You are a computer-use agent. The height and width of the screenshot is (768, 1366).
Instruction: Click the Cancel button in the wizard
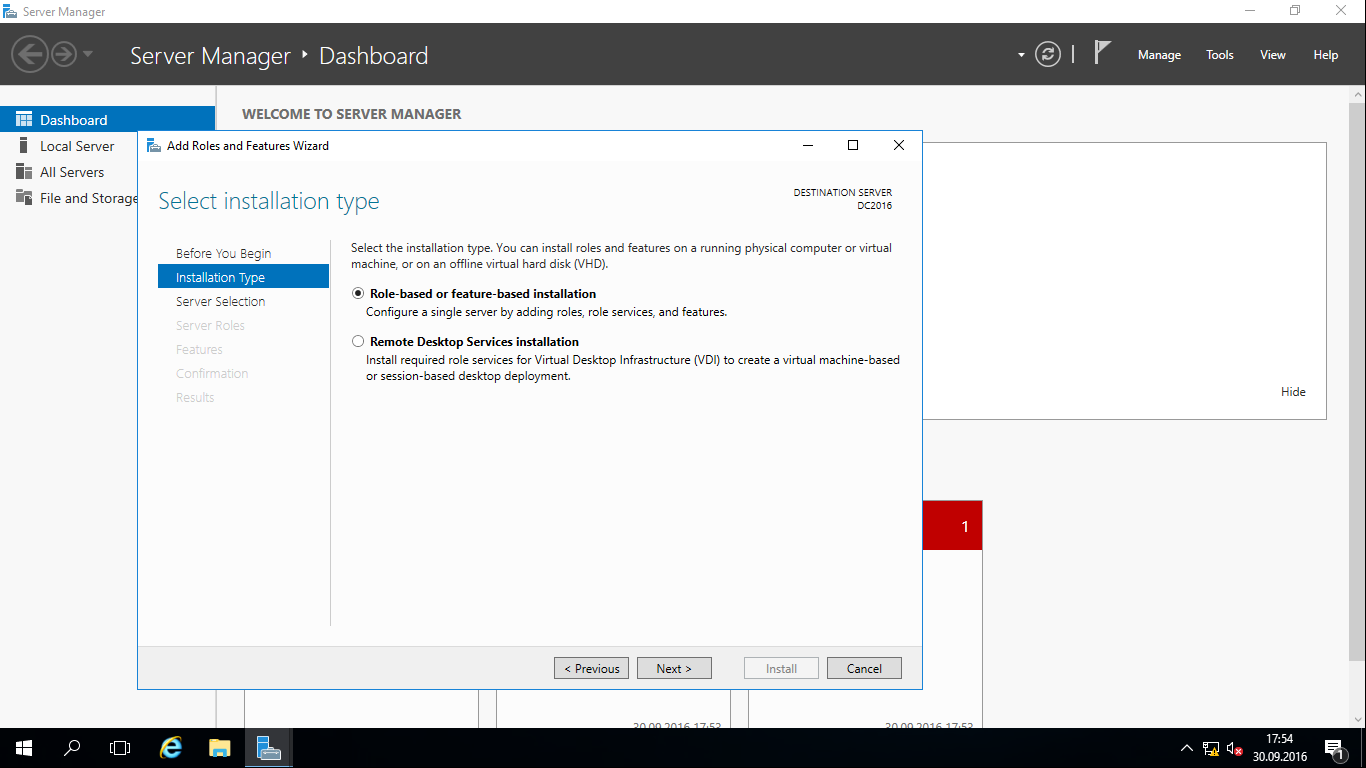pyautogui.click(x=864, y=668)
